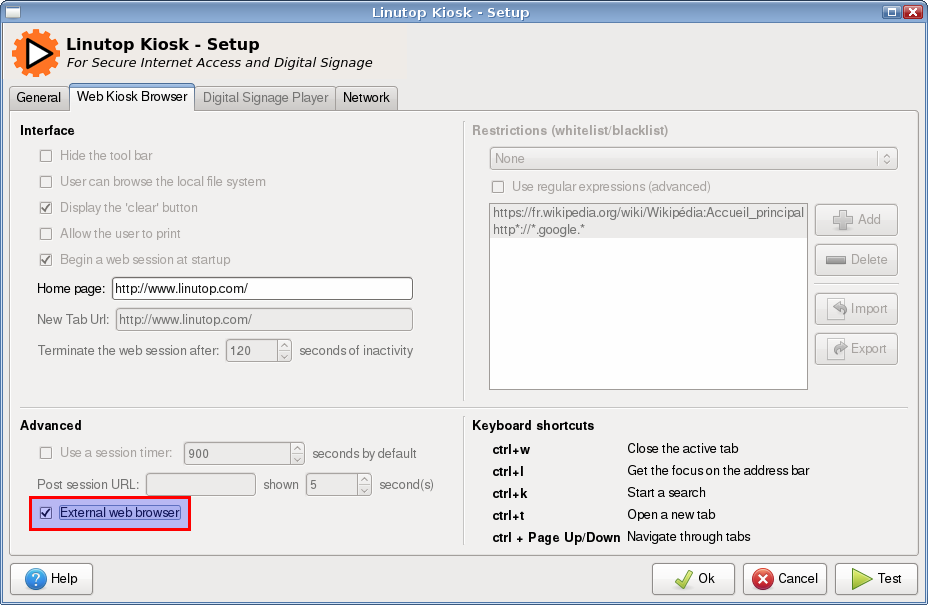Uncheck 'External web browser' checkbox

[x=46, y=513]
